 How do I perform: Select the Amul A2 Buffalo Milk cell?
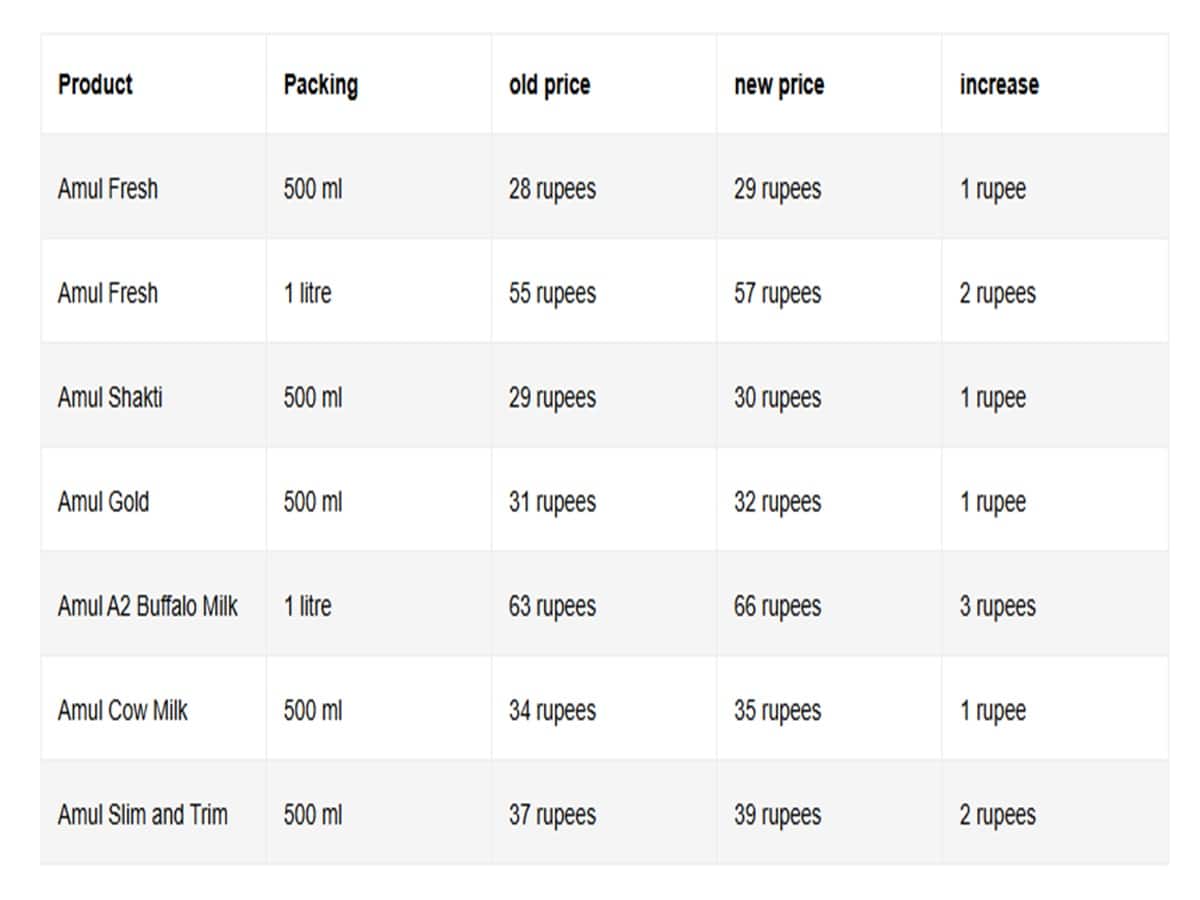[x=153, y=605]
